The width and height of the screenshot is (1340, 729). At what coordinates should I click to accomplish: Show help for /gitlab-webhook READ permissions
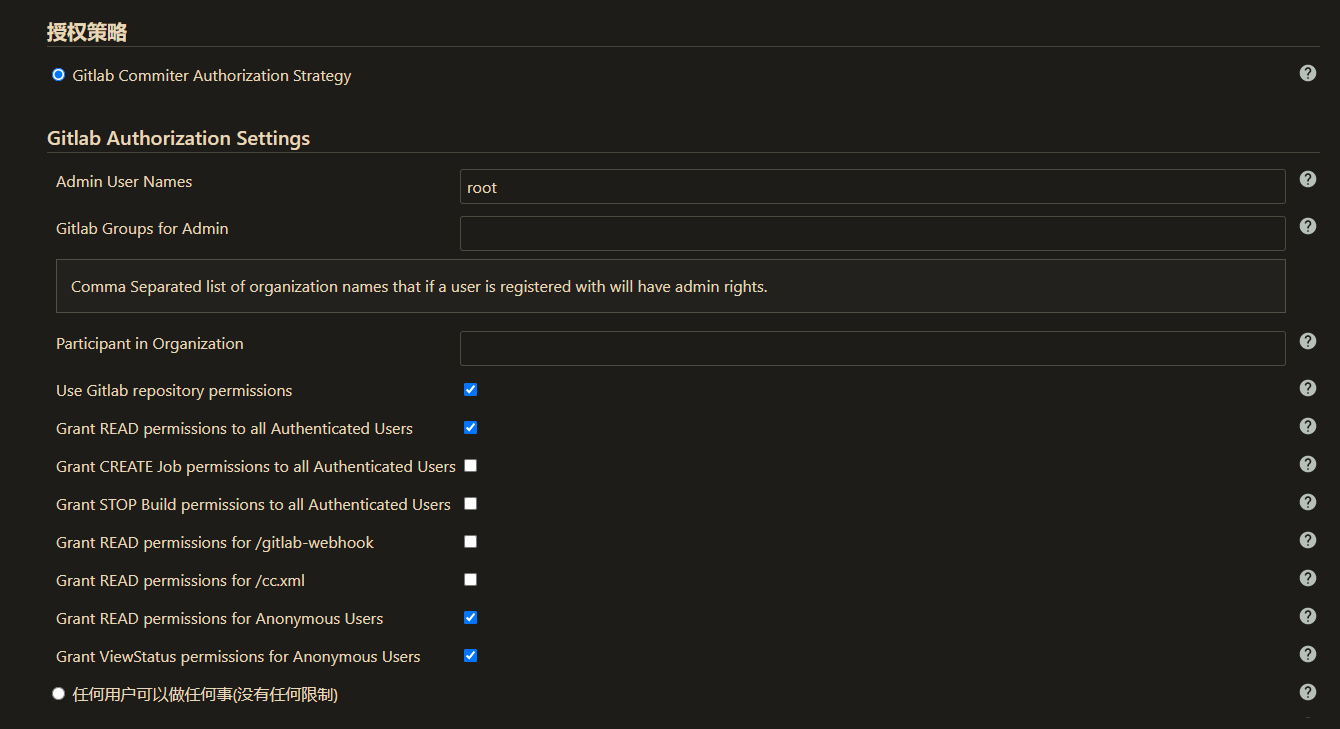[1307, 540]
